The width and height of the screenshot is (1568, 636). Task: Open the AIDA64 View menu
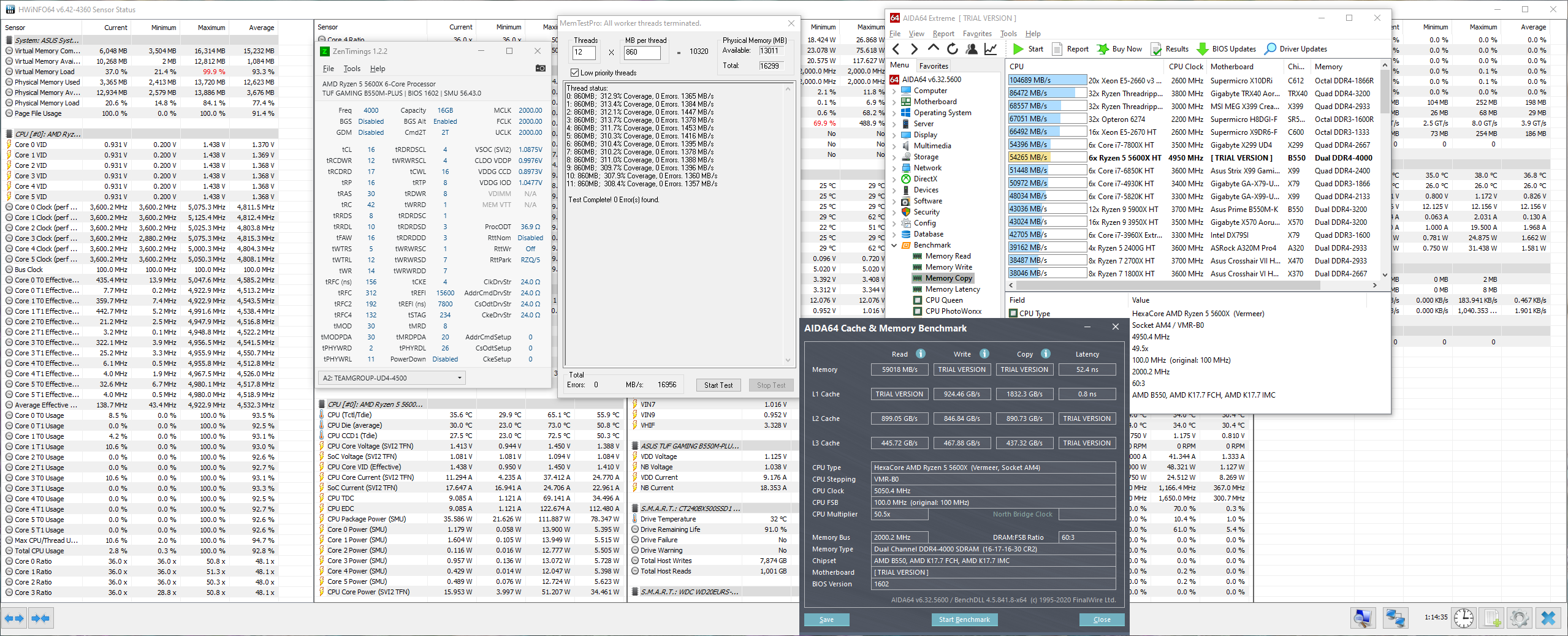click(916, 34)
